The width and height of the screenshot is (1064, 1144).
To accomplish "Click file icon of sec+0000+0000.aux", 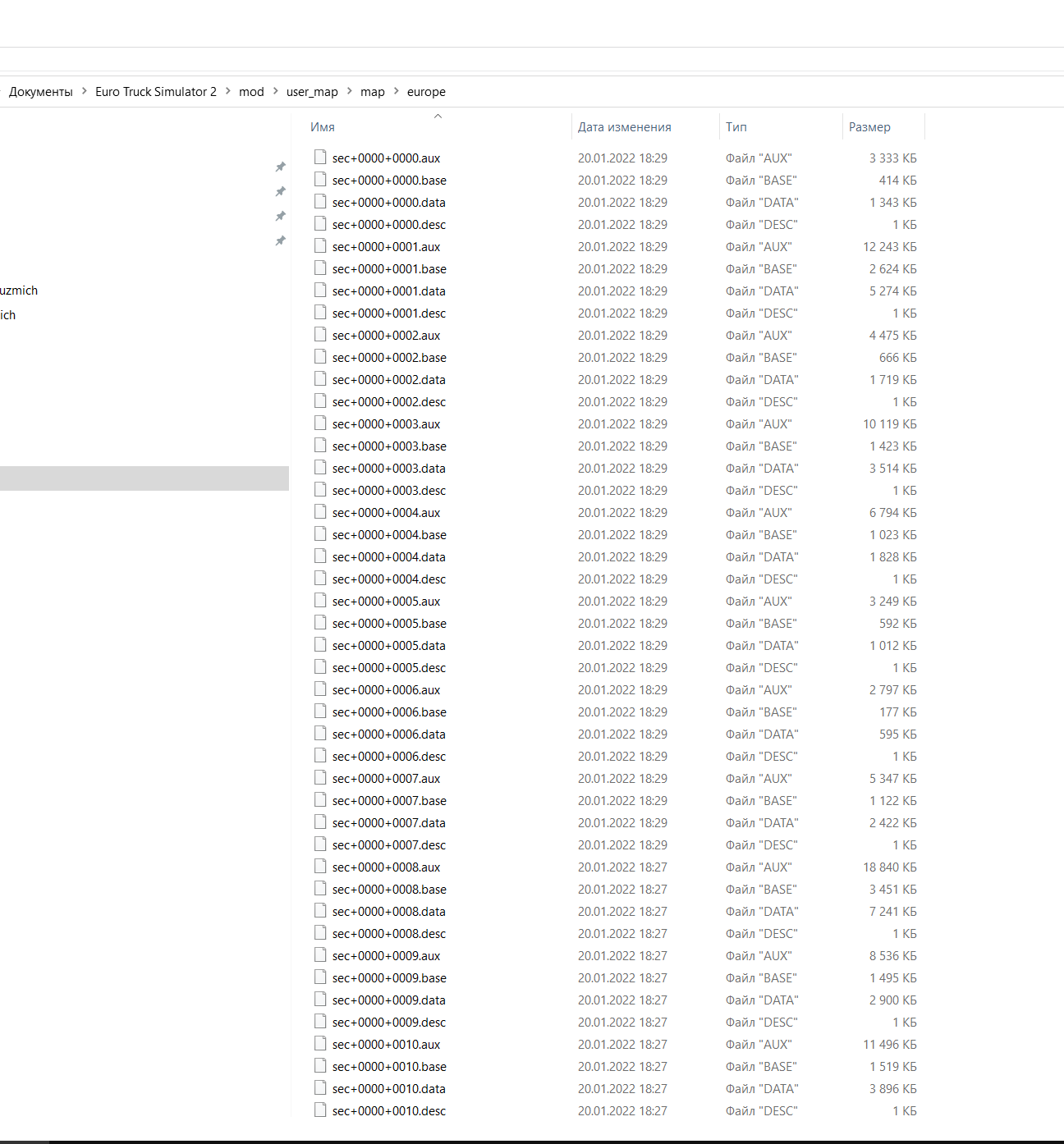I will click(320, 157).
